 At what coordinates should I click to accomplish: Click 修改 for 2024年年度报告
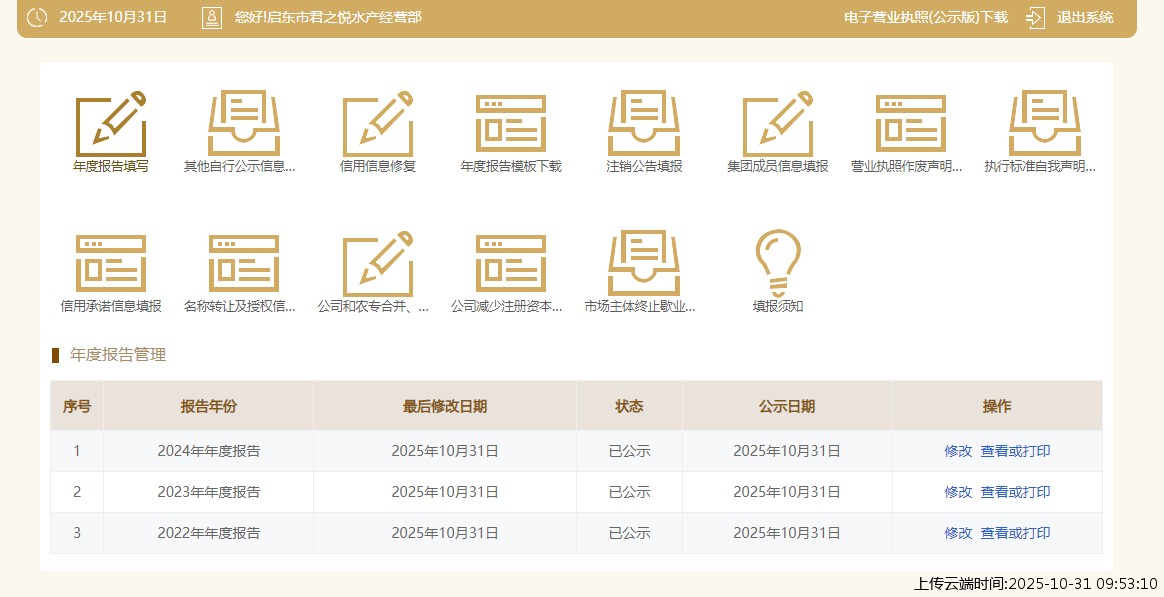pyautogui.click(x=958, y=451)
